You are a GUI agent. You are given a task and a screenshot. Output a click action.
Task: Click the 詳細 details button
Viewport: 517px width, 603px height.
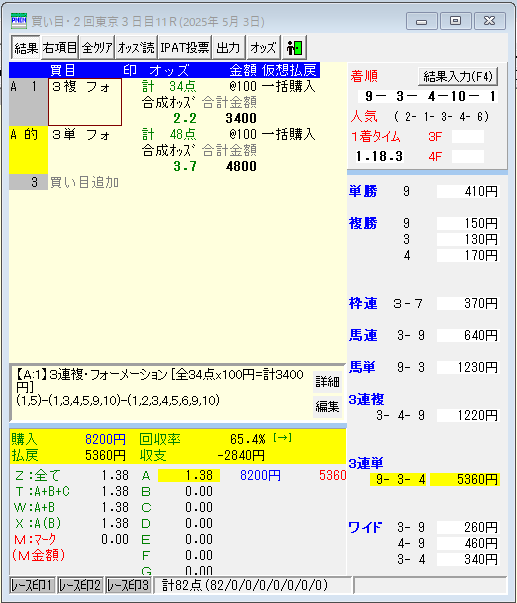[327, 381]
